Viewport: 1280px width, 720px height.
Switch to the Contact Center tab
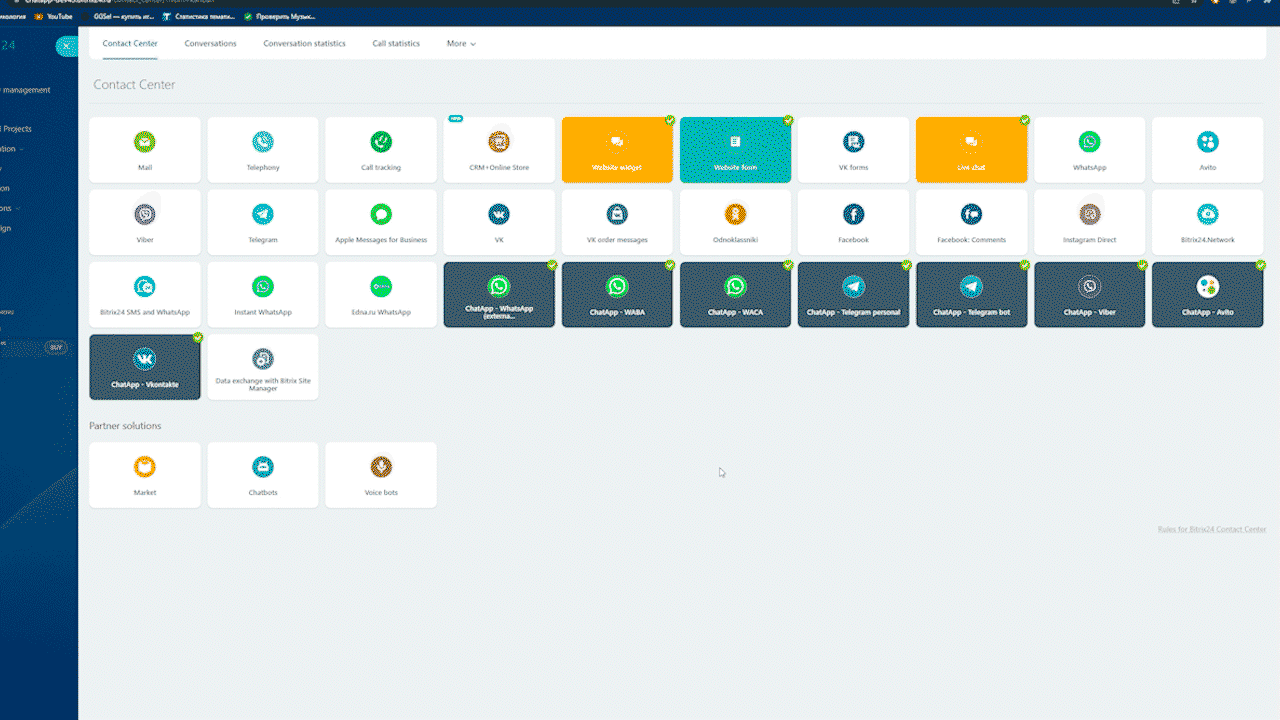tap(130, 44)
